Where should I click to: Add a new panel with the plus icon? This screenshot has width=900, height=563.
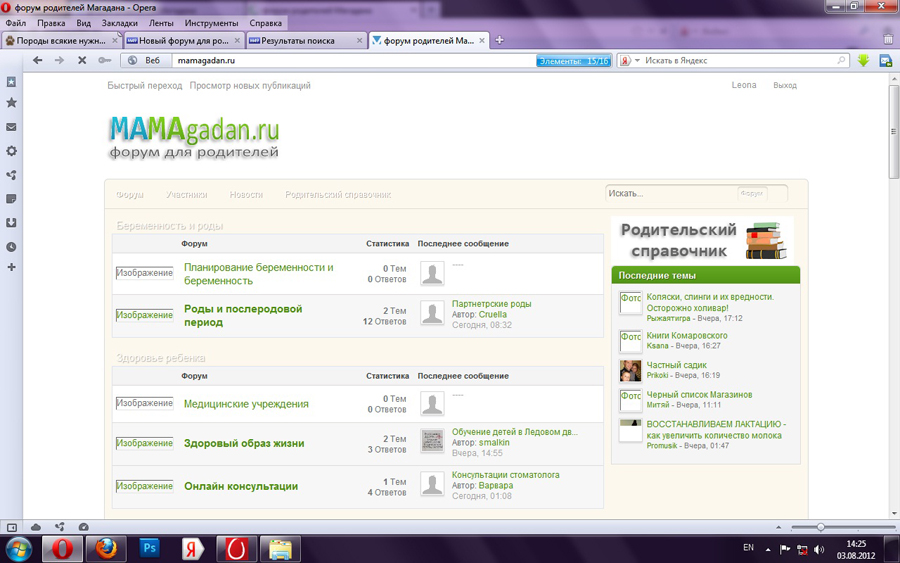click(11, 268)
